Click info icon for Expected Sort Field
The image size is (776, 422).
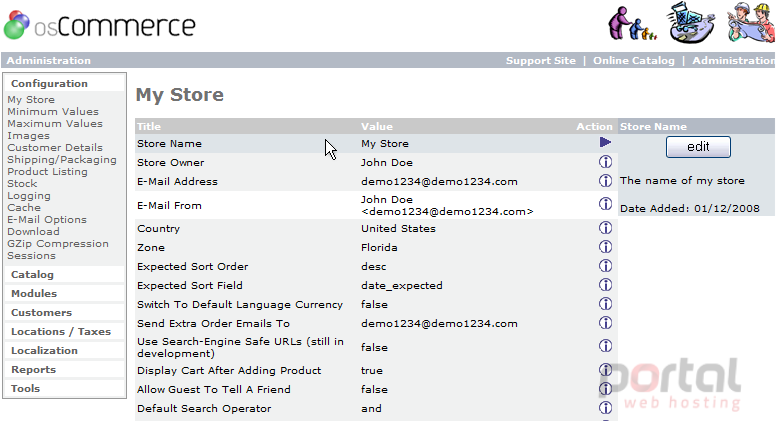(605, 284)
